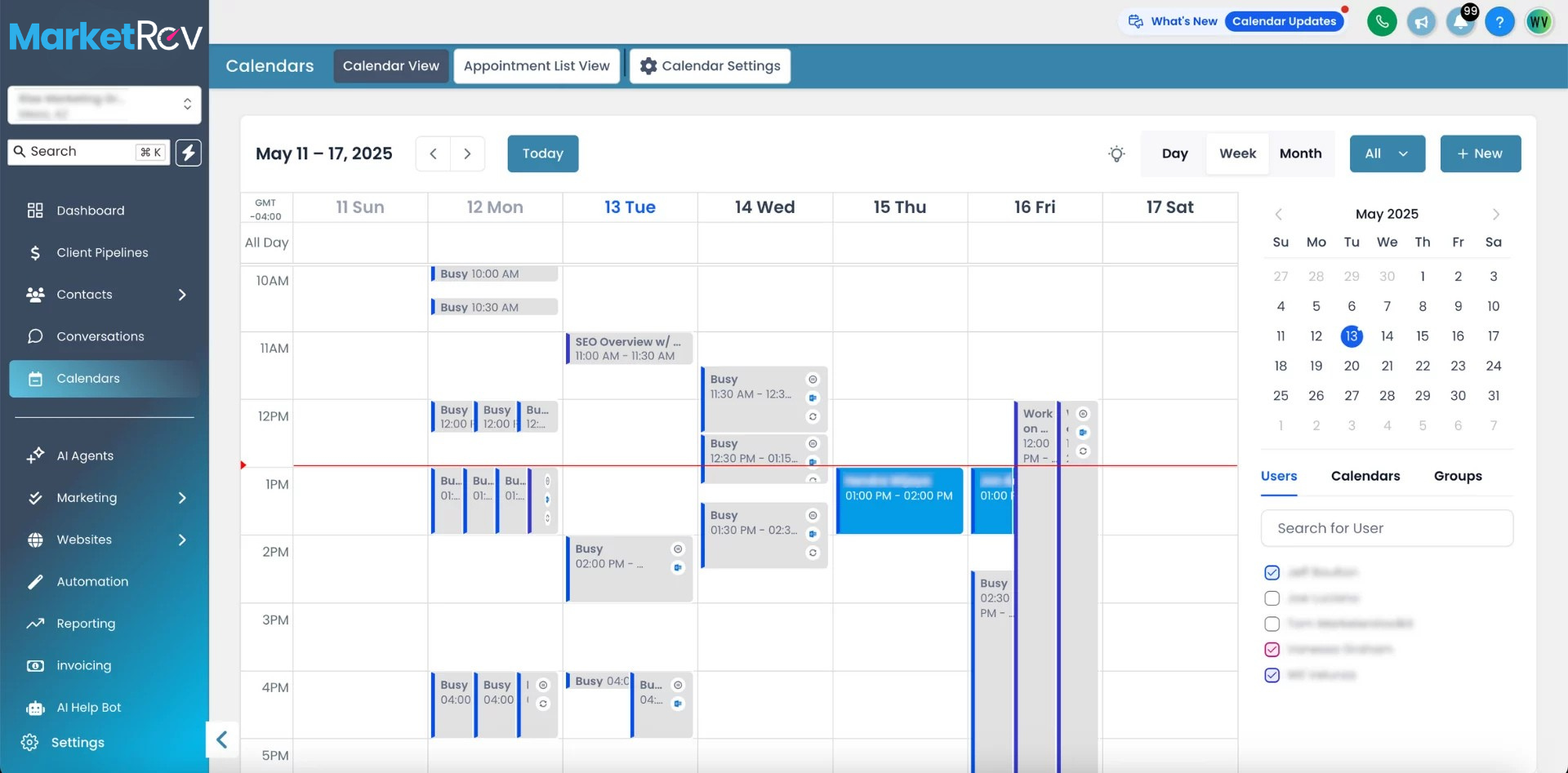Open the notifications bell icon
This screenshot has height=773, width=1568.
pyautogui.click(x=1460, y=22)
